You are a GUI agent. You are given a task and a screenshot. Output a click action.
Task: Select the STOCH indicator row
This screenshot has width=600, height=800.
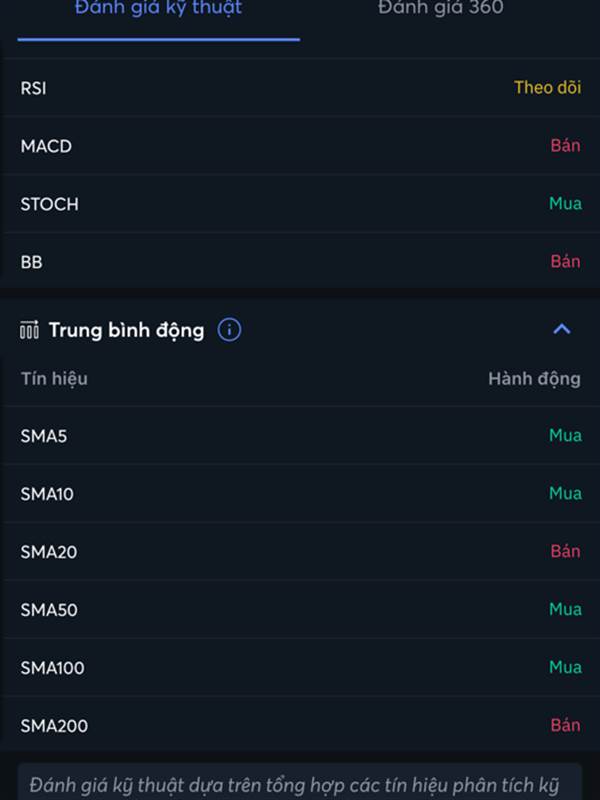coord(300,204)
